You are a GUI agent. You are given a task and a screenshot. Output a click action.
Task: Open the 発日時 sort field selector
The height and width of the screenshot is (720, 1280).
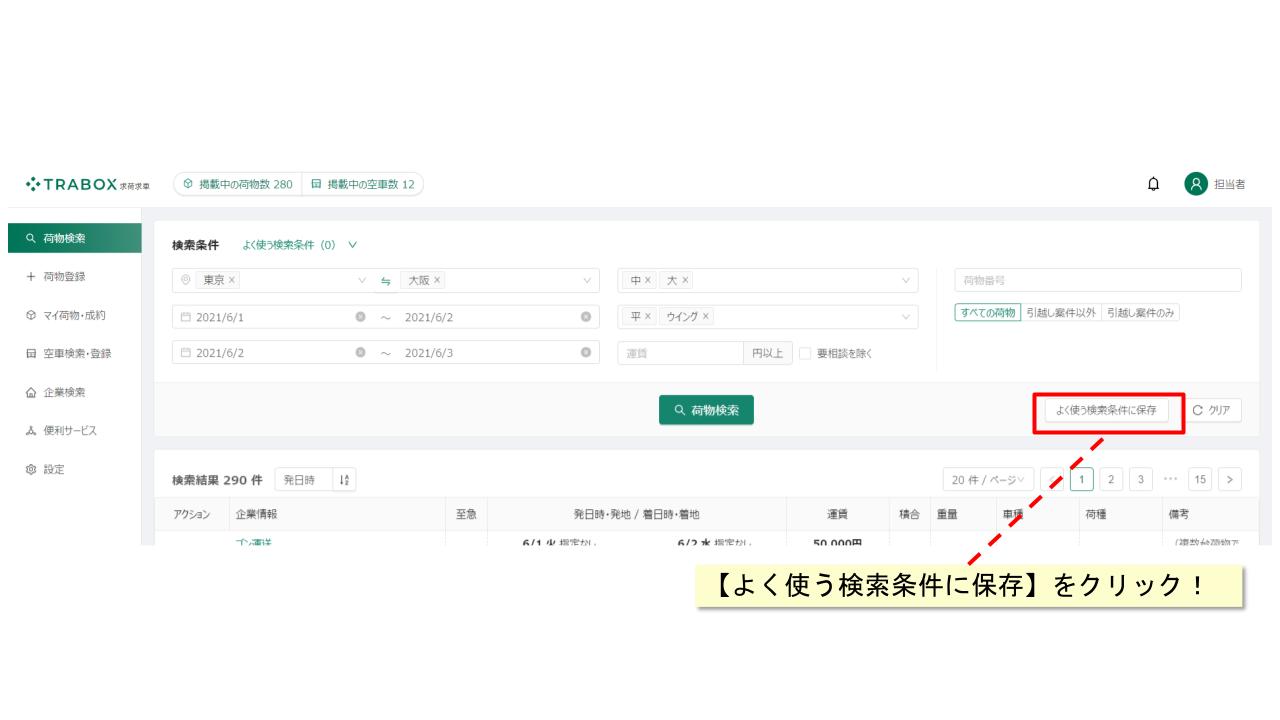click(x=303, y=480)
